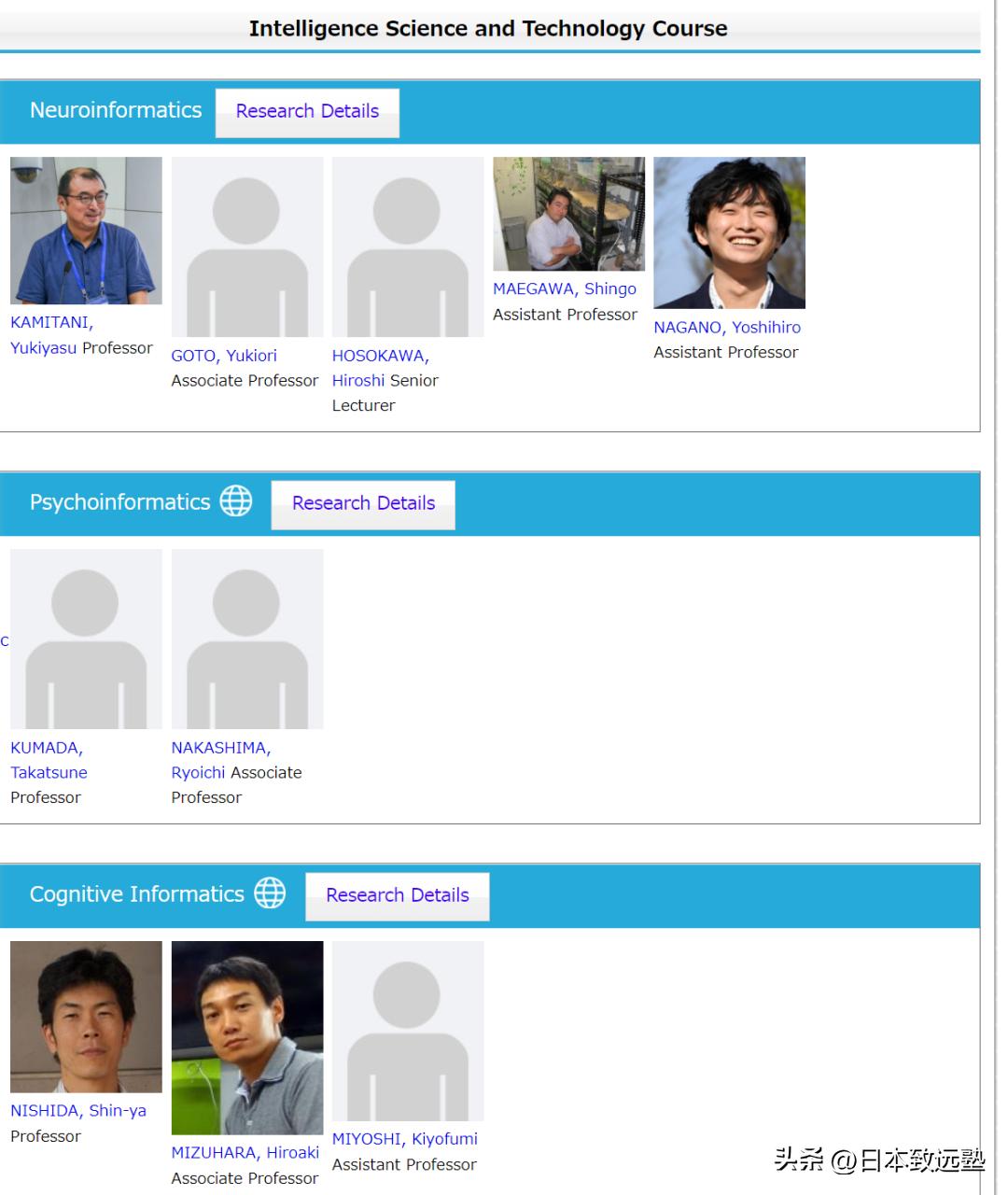Viewport: 1008px width, 1195px height.
Task: Click KAMITANI's profile photo
Action: pos(85,230)
